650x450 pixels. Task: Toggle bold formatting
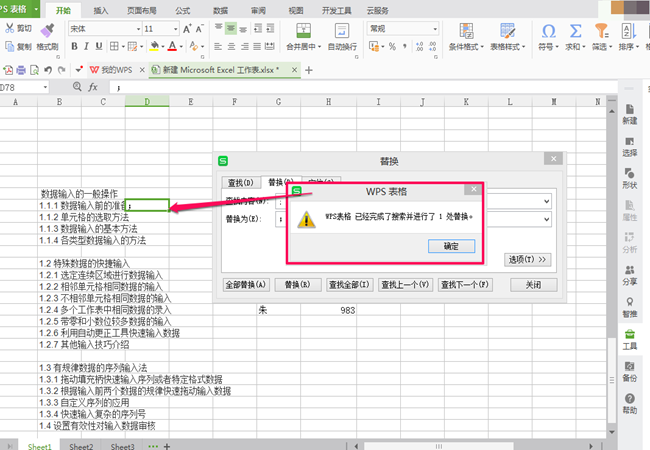pos(74,46)
